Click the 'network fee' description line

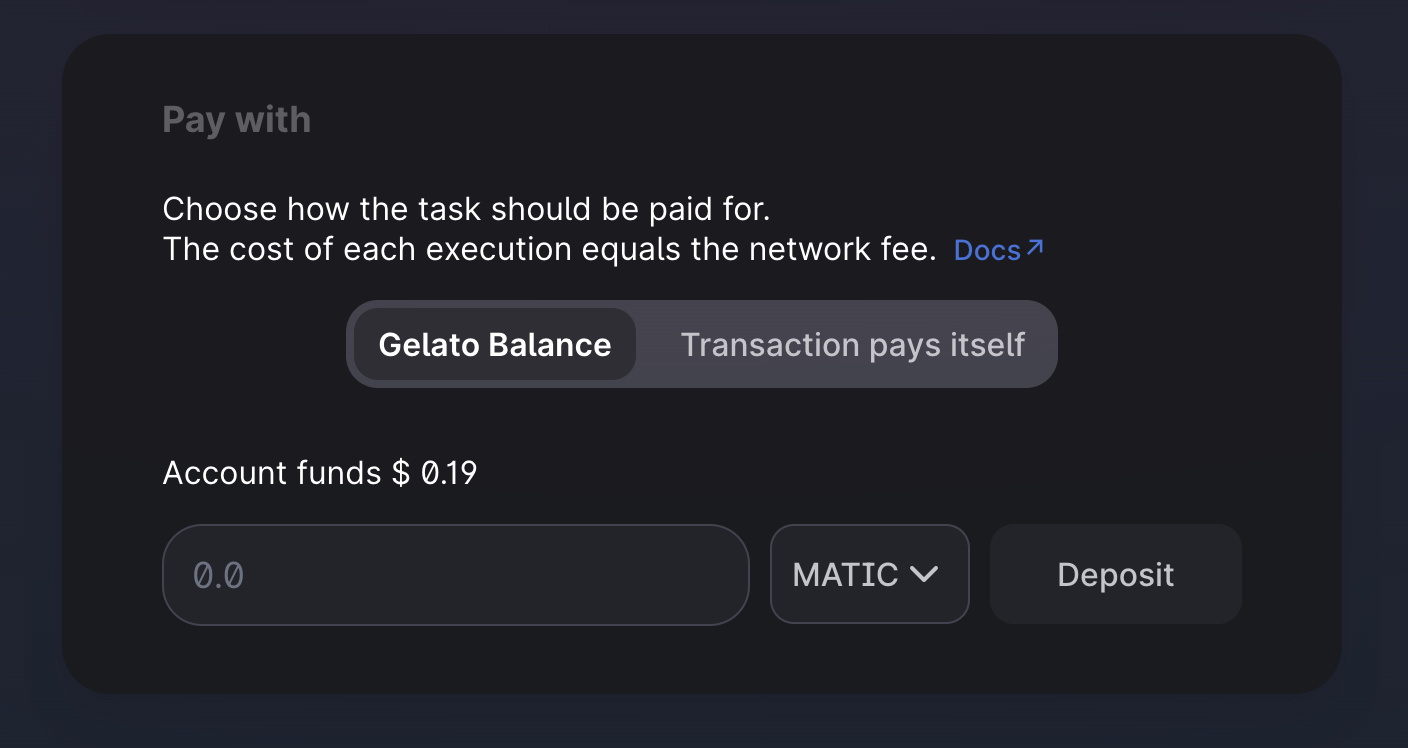550,249
